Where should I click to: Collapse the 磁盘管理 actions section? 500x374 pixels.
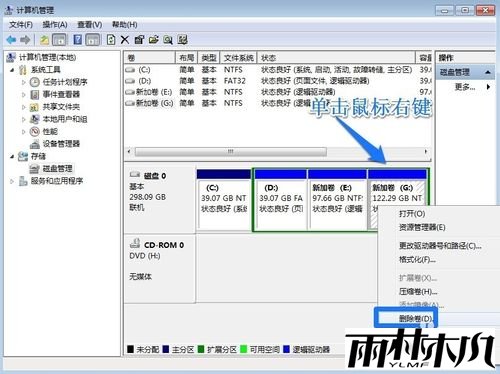coord(488,72)
